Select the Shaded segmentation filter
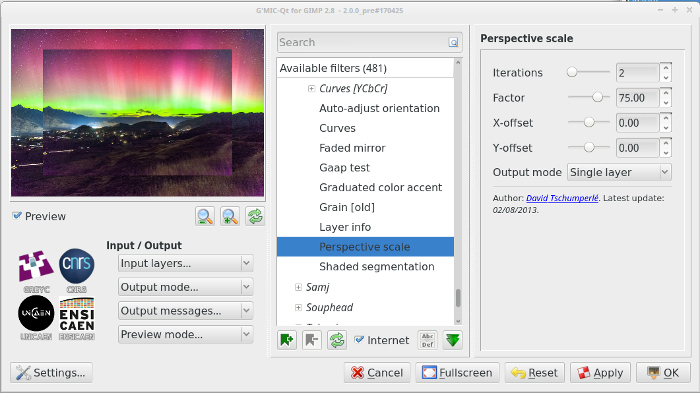Screen dimensions: 700x393 pos(376,267)
